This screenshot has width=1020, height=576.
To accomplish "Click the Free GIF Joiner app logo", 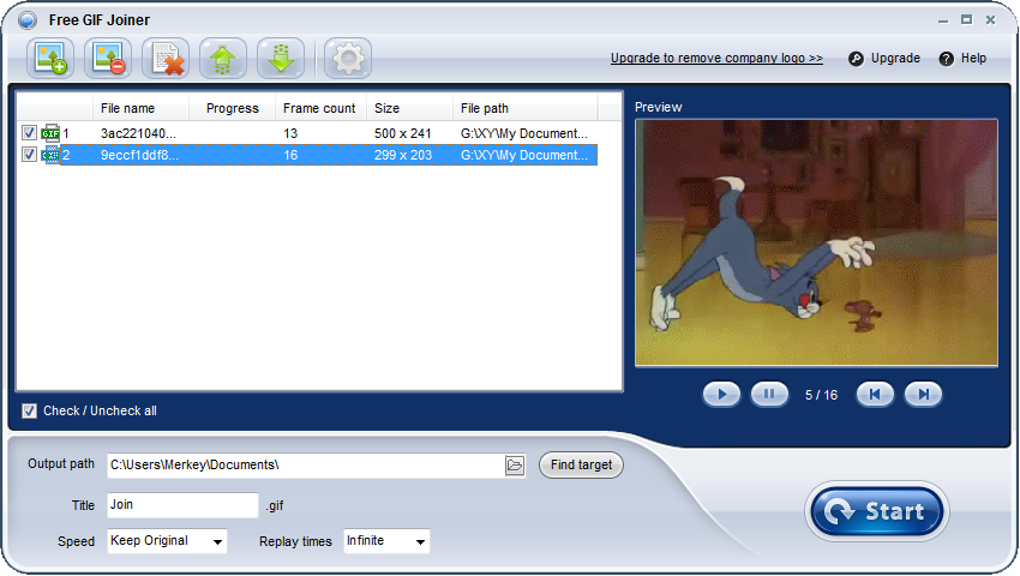I will click(27, 20).
